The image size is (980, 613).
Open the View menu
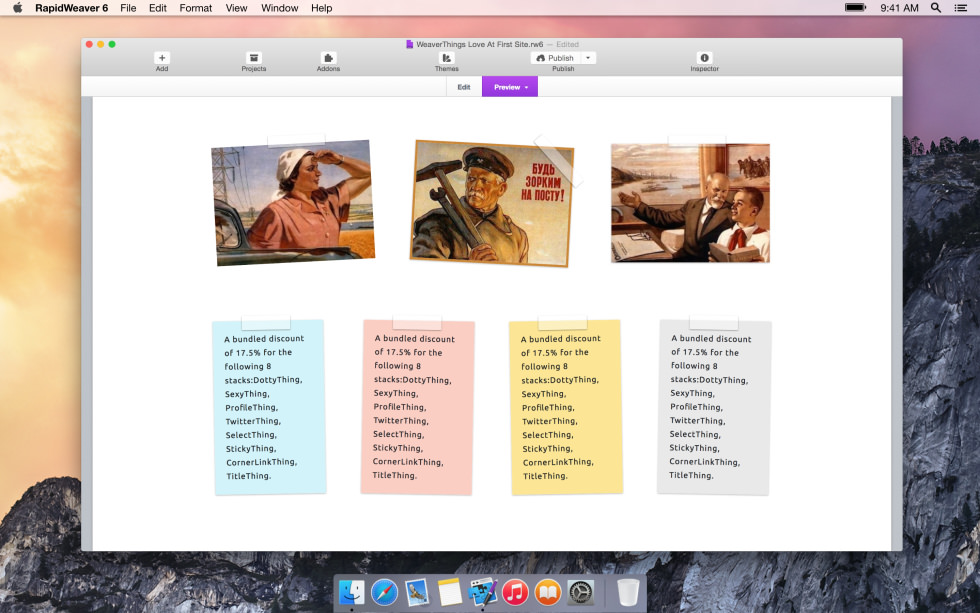point(236,8)
